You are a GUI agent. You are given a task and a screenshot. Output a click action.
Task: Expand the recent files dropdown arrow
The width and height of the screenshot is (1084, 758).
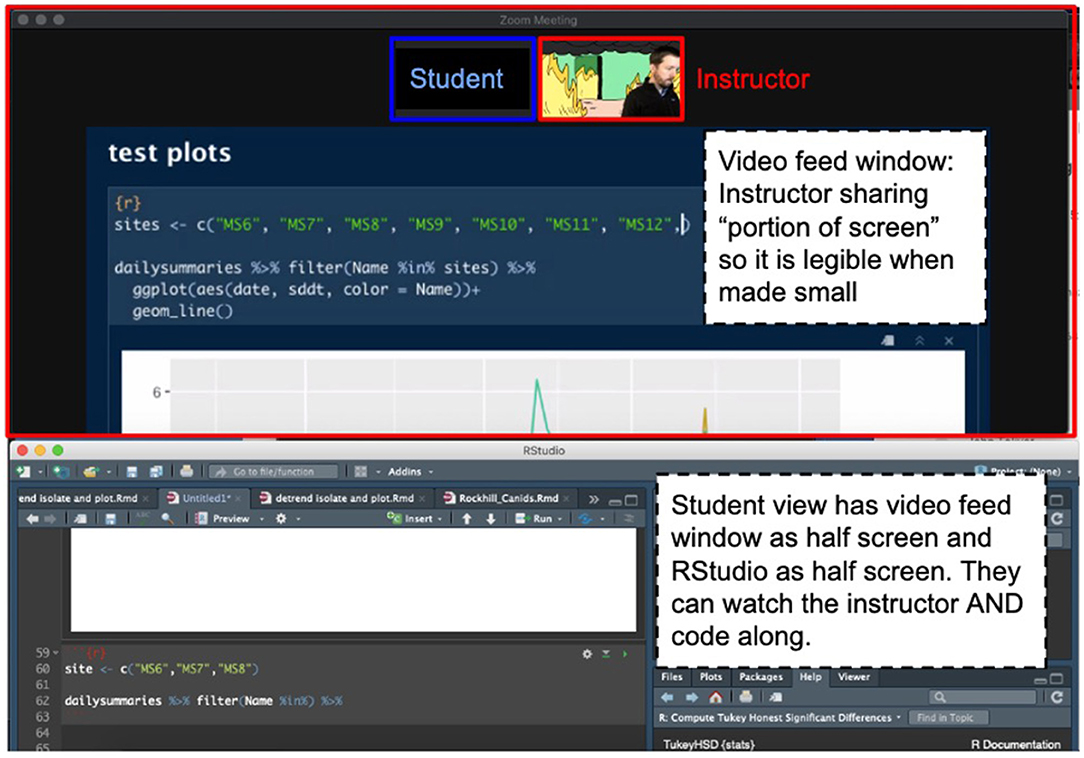pos(108,472)
